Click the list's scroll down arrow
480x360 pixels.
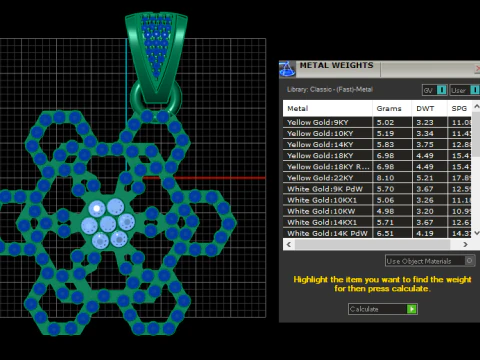pyautogui.click(x=476, y=233)
